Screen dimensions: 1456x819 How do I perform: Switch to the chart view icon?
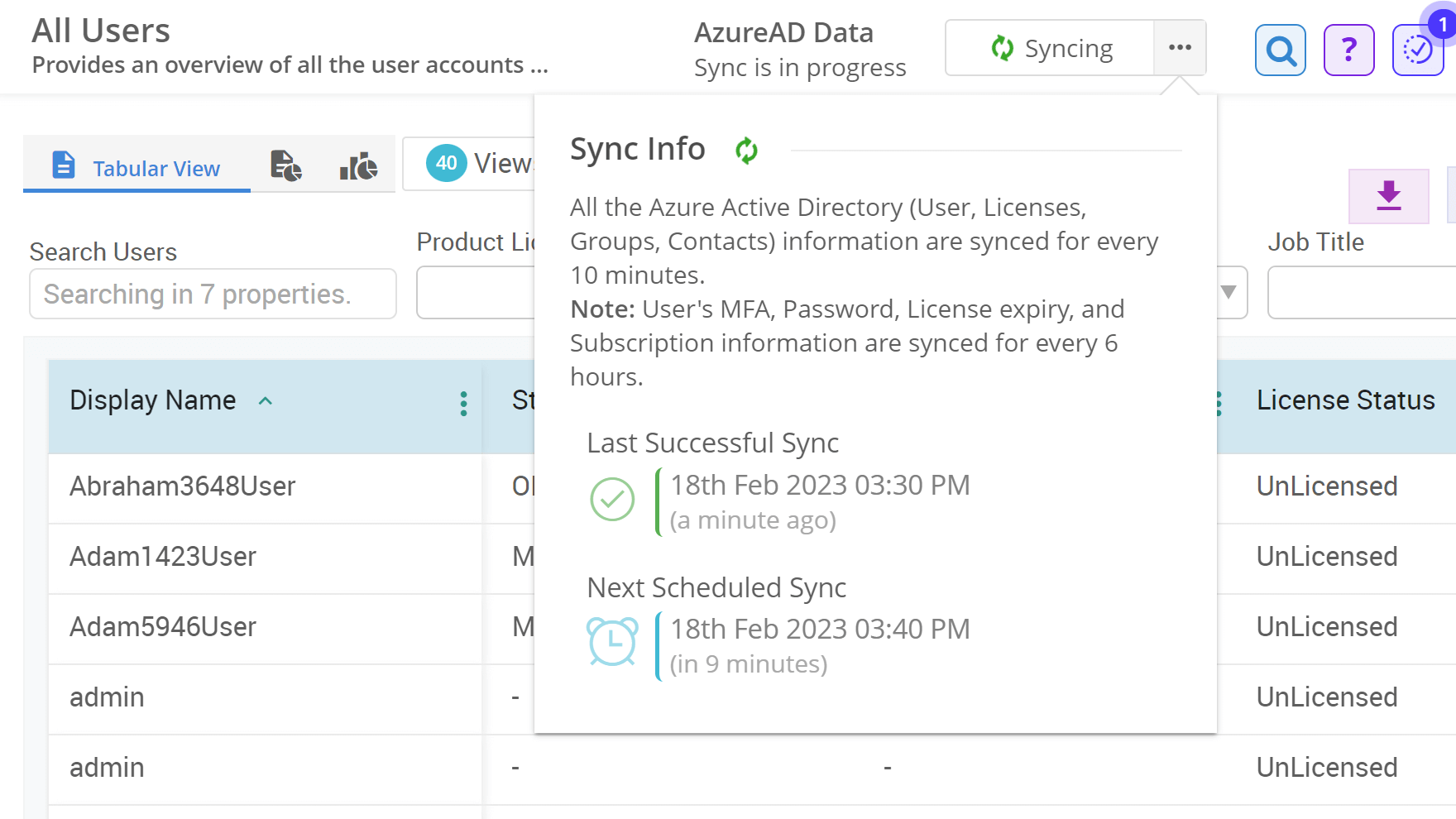[358, 166]
